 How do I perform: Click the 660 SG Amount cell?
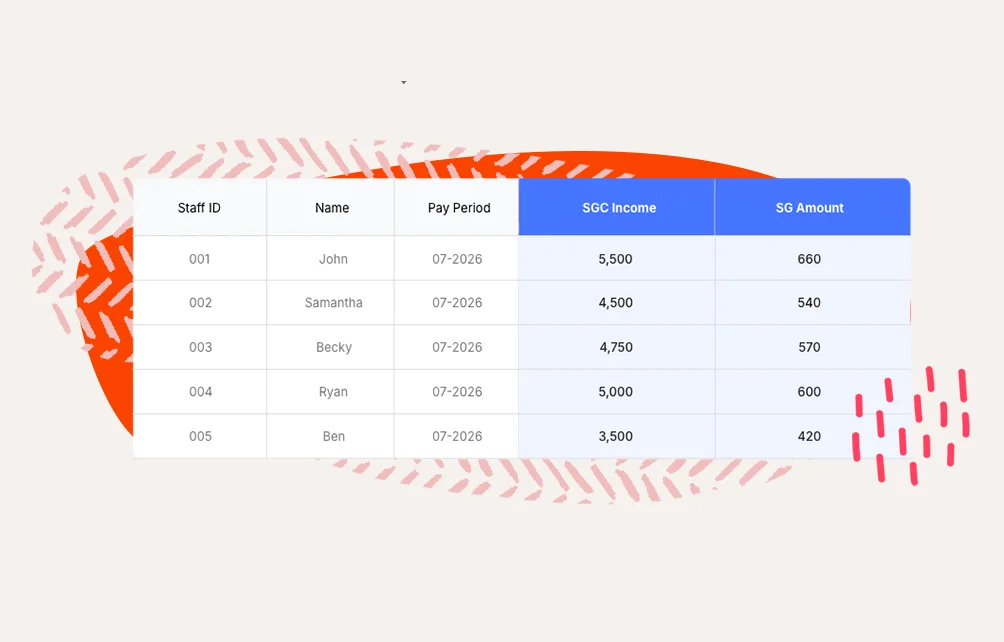[x=809, y=259]
